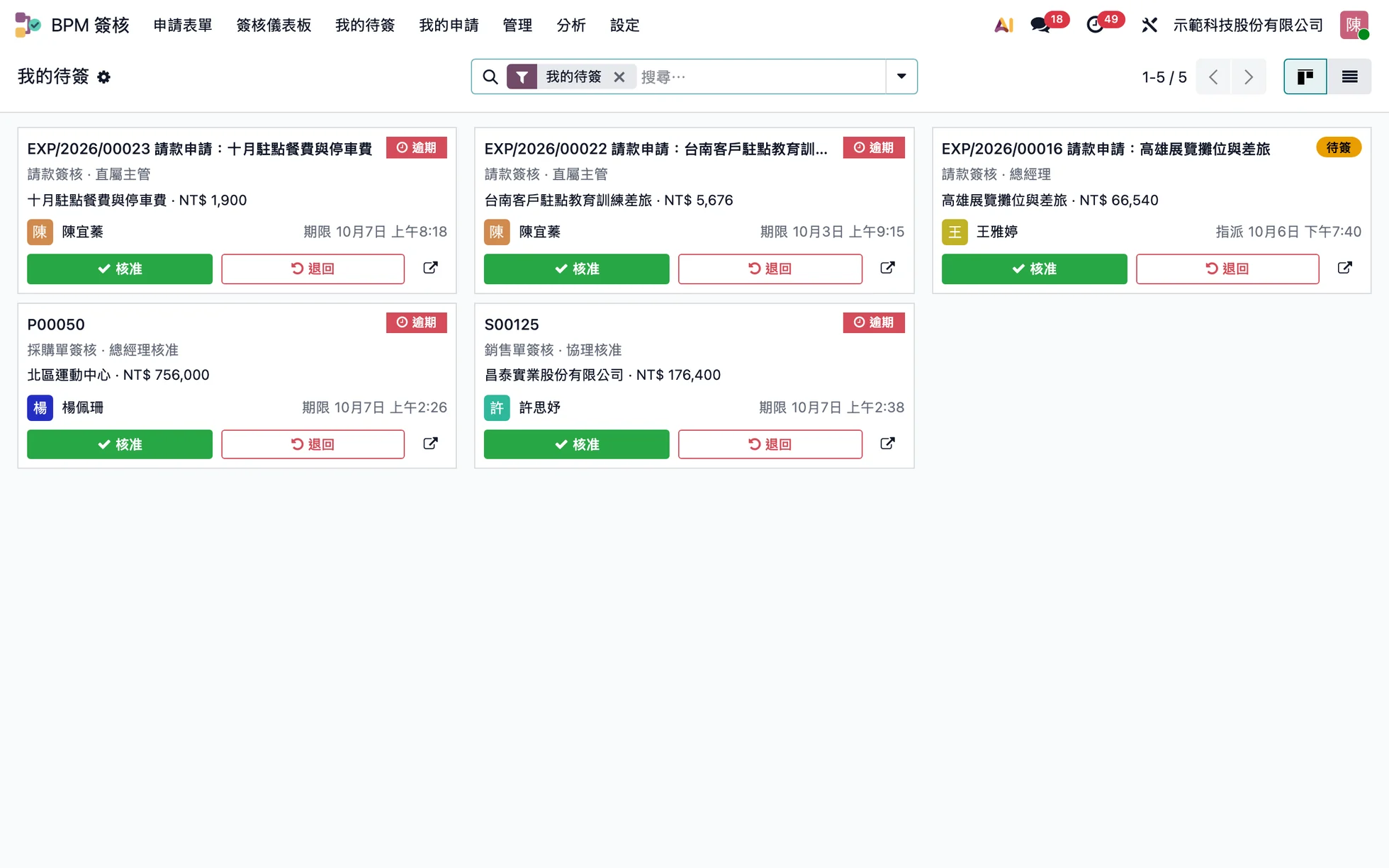Viewport: 1389px width, 868px height.
Task: Open the 管理 menu
Action: click(517, 26)
